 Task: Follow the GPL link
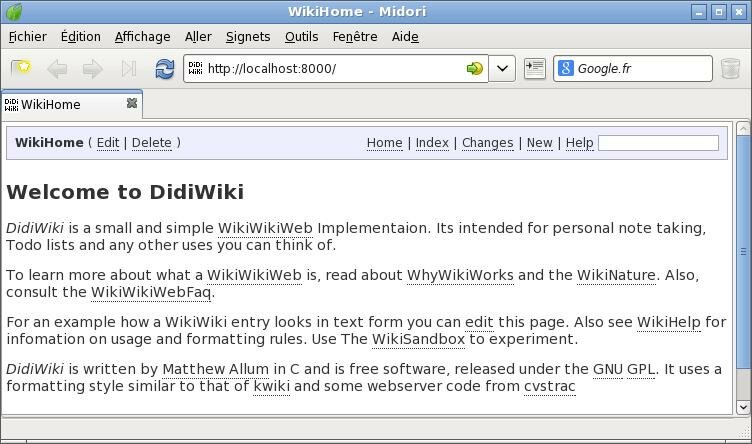(641, 369)
